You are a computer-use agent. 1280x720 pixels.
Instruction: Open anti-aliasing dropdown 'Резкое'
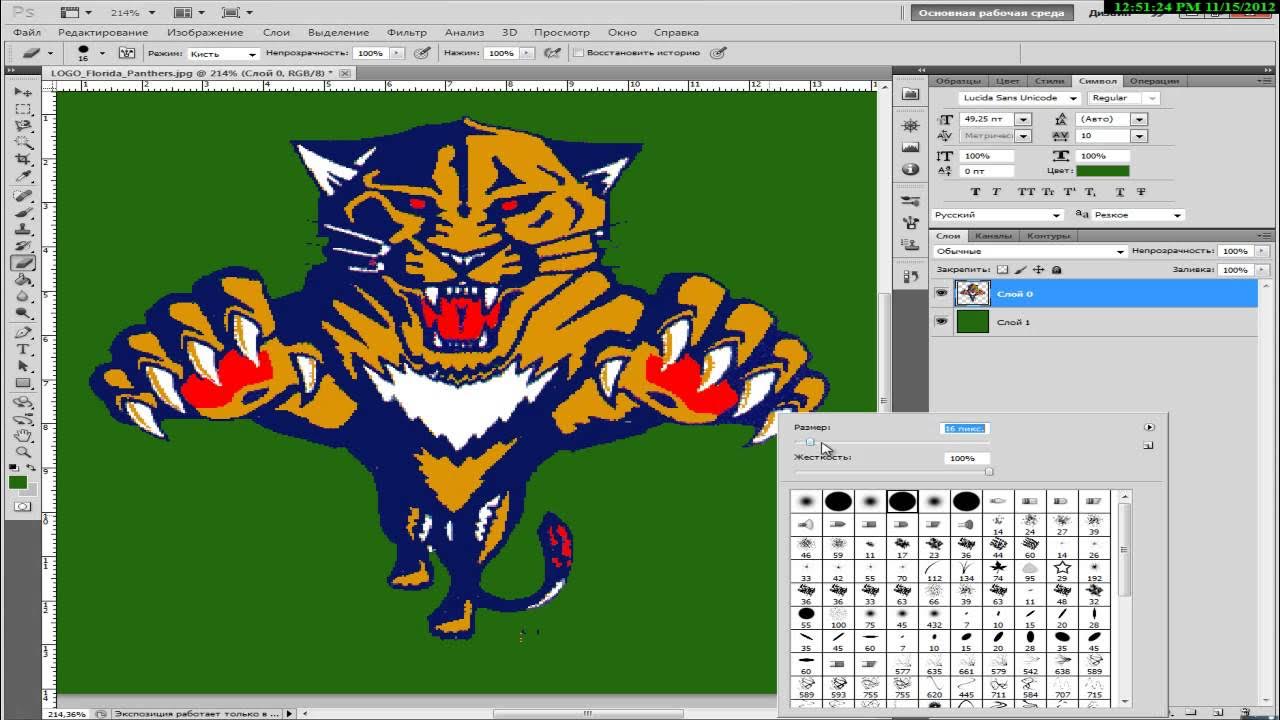[x=1137, y=215]
